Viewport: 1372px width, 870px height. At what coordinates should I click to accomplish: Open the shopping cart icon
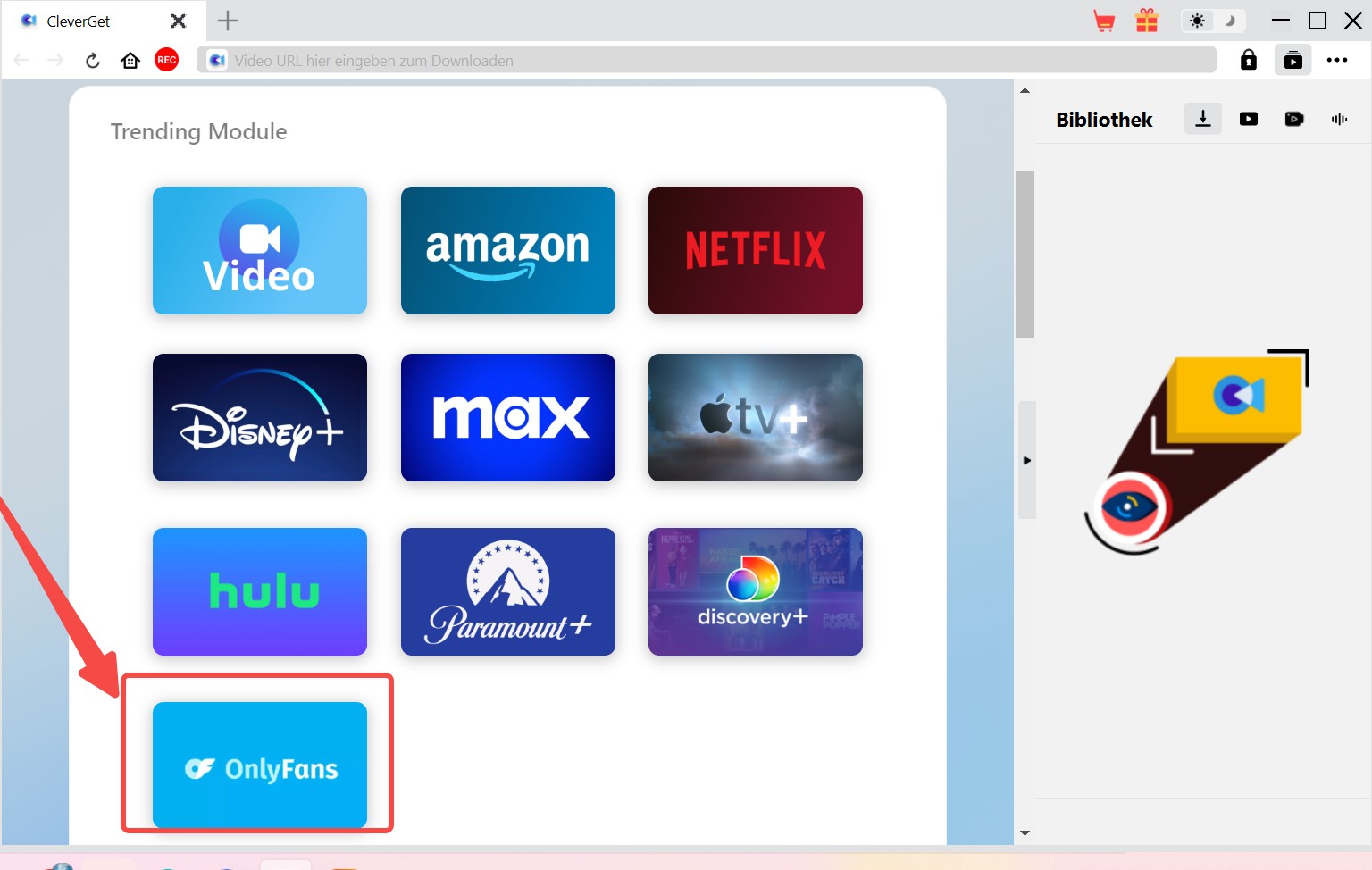[x=1104, y=21]
